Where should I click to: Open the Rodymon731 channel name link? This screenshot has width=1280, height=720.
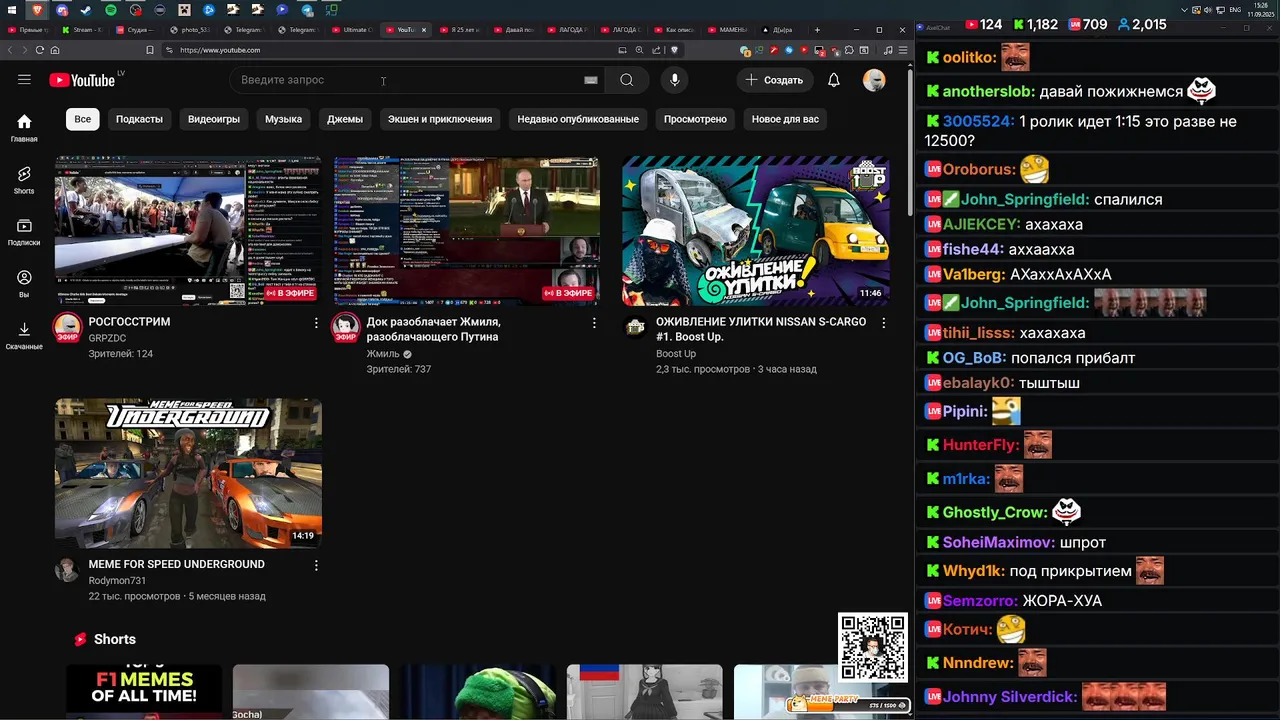[117, 581]
